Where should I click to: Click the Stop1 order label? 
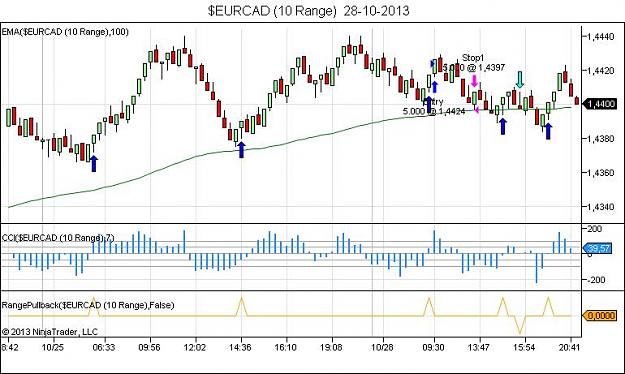pos(473,58)
